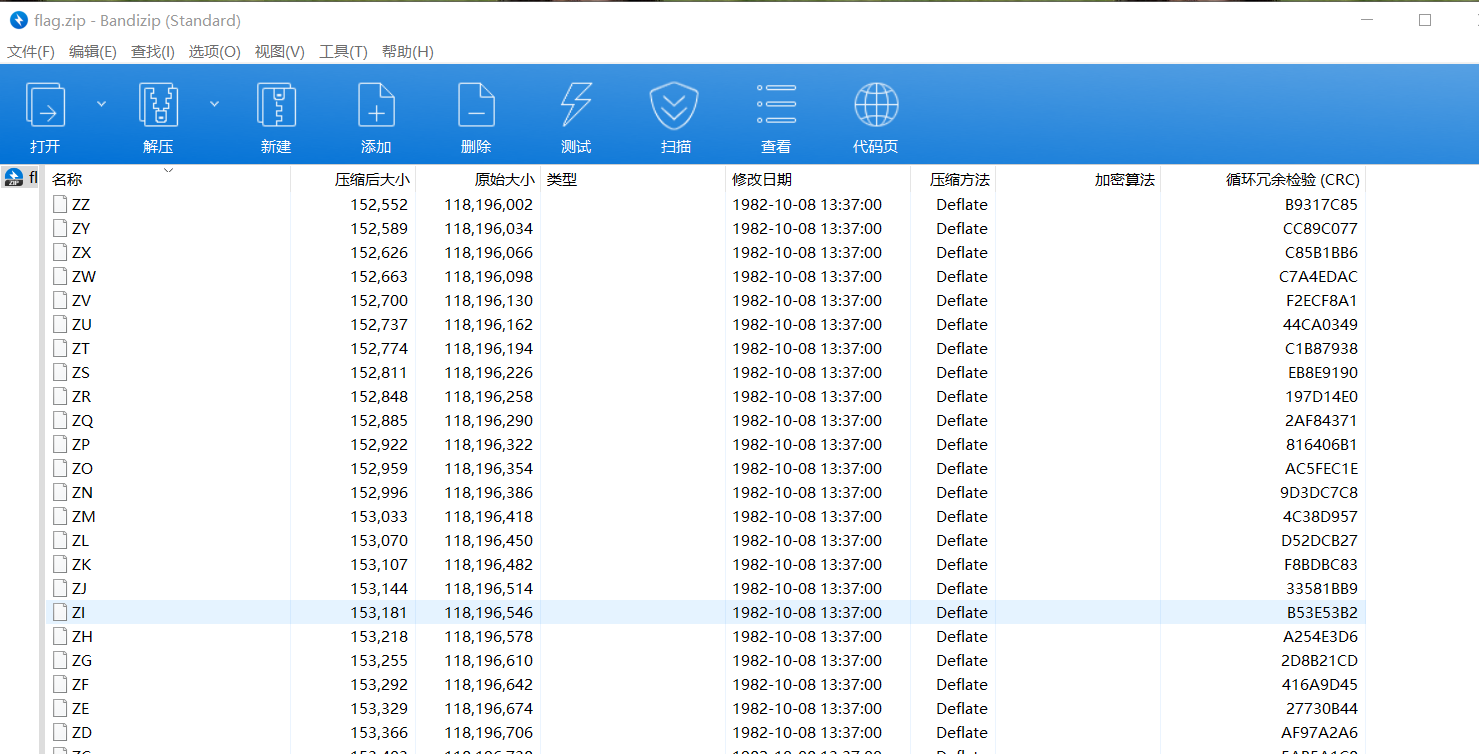Click the file icon of ZT
Viewport: 1479px width, 754px height.
click(x=61, y=348)
